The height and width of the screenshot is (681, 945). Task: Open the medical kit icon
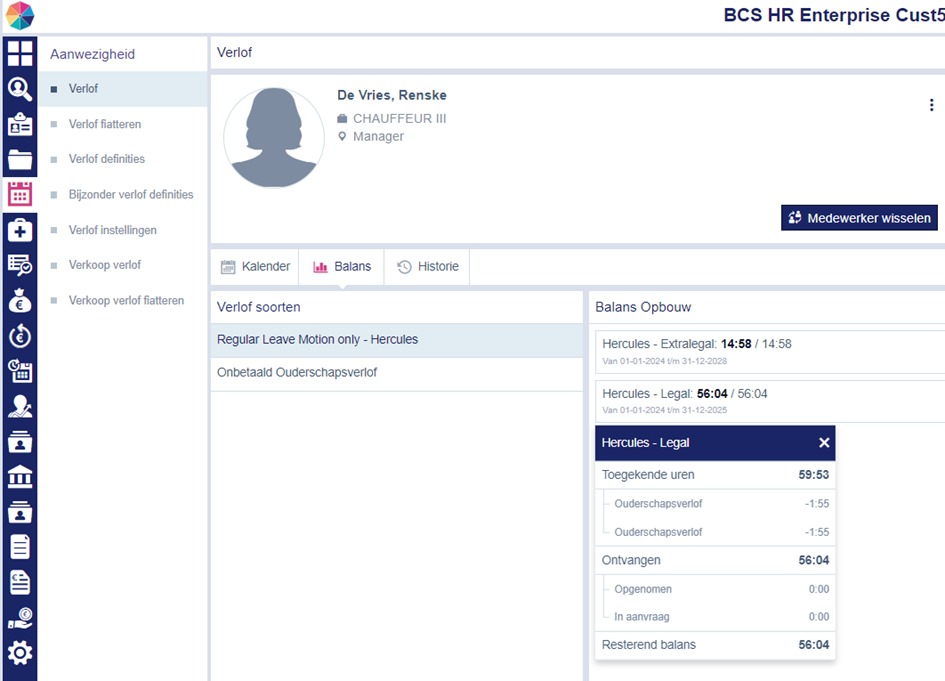coord(20,230)
